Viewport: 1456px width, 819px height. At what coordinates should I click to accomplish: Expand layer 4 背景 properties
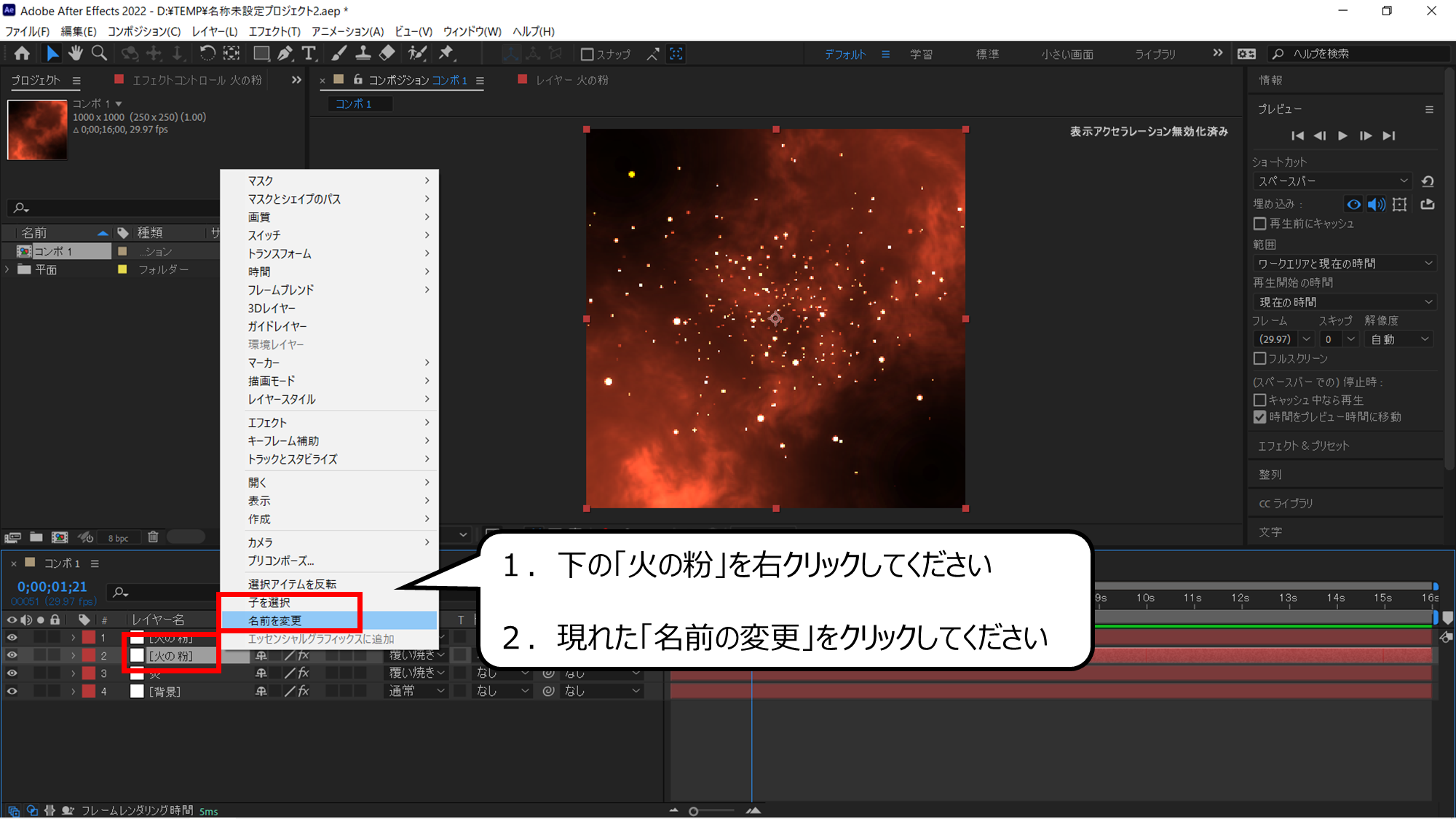point(73,692)
